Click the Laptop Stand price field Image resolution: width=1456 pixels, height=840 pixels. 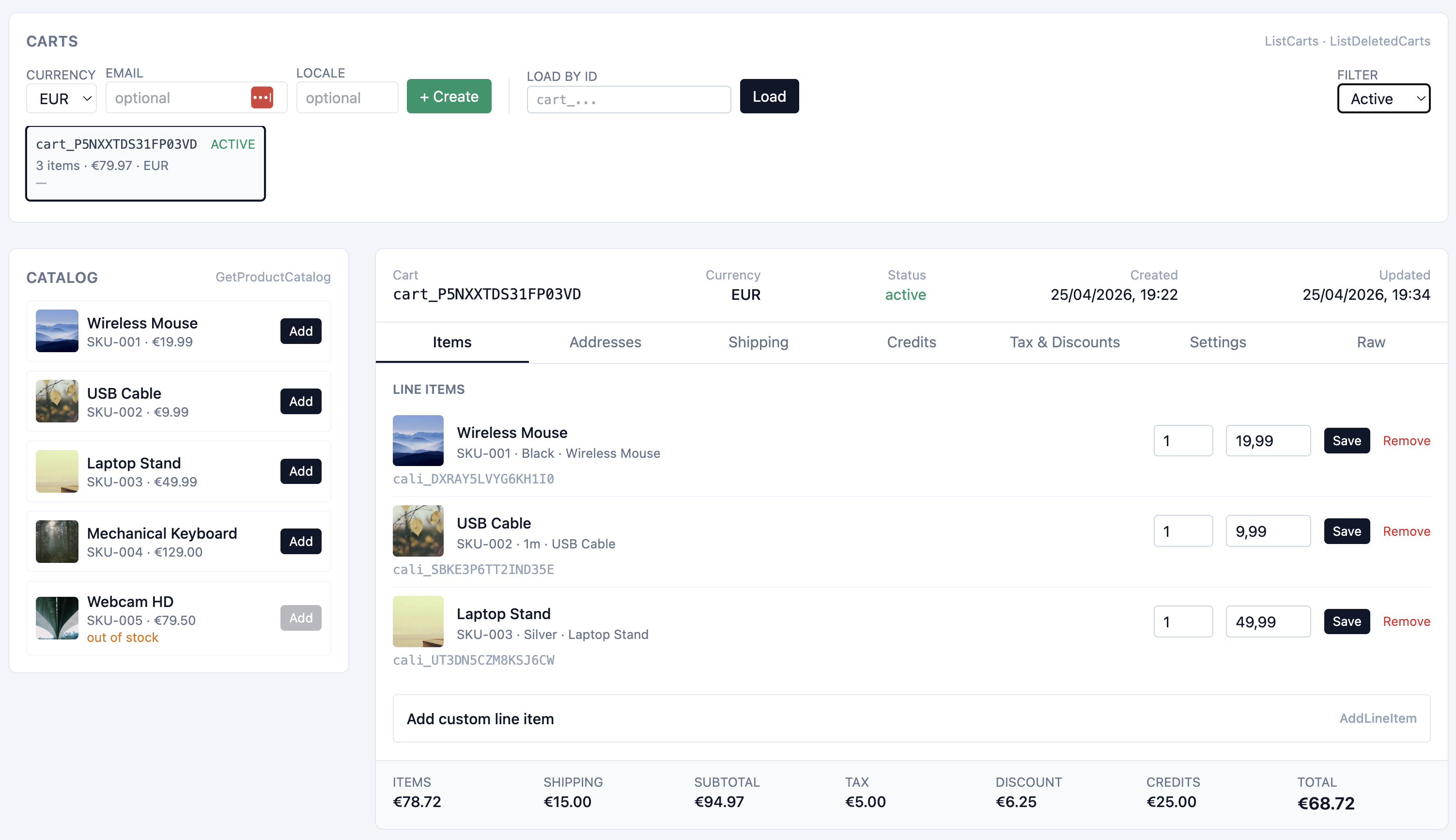[x=1268, y=622]
